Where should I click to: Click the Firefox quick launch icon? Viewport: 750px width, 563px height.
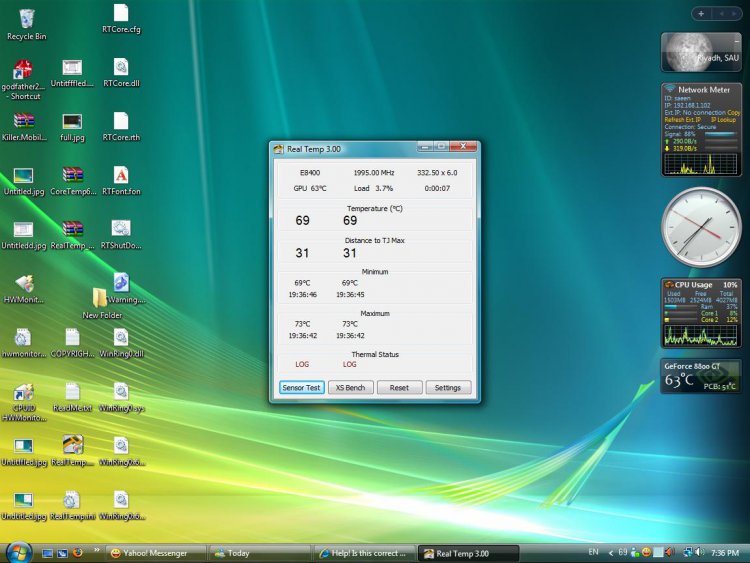tap(77, 553)
